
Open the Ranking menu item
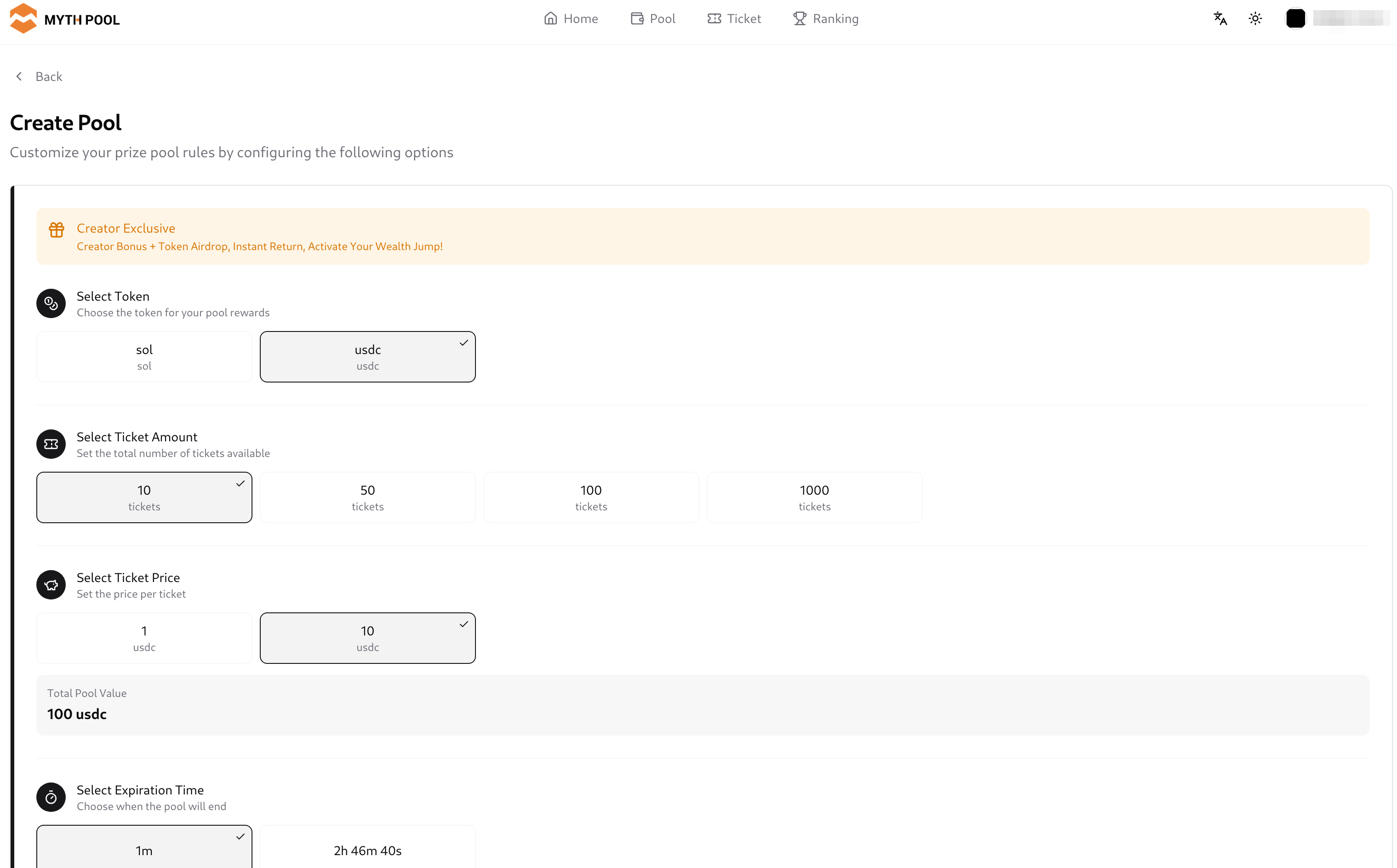(x=825, y=19)
